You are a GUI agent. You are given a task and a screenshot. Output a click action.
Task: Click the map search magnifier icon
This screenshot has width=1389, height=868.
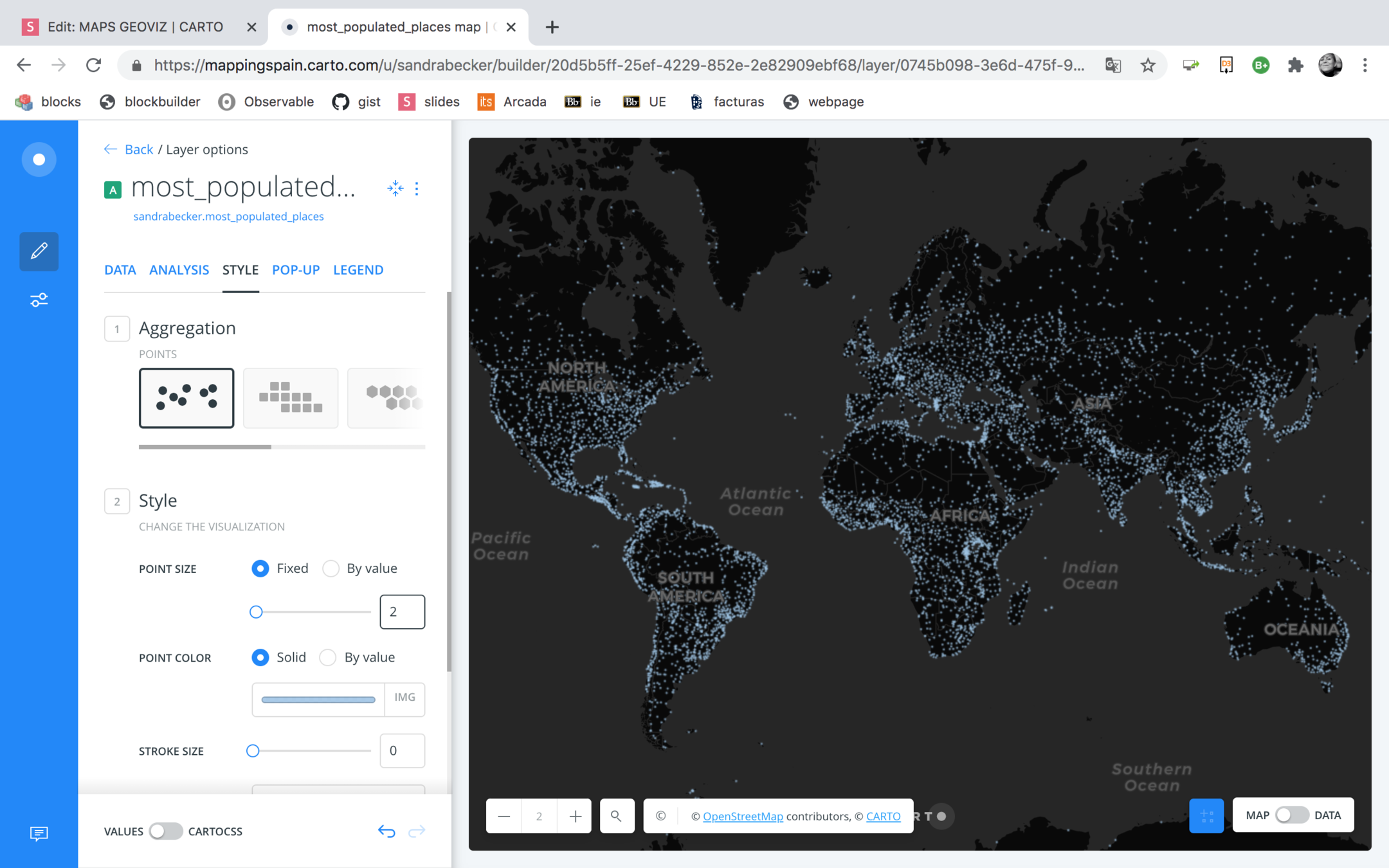click(616, 816)
